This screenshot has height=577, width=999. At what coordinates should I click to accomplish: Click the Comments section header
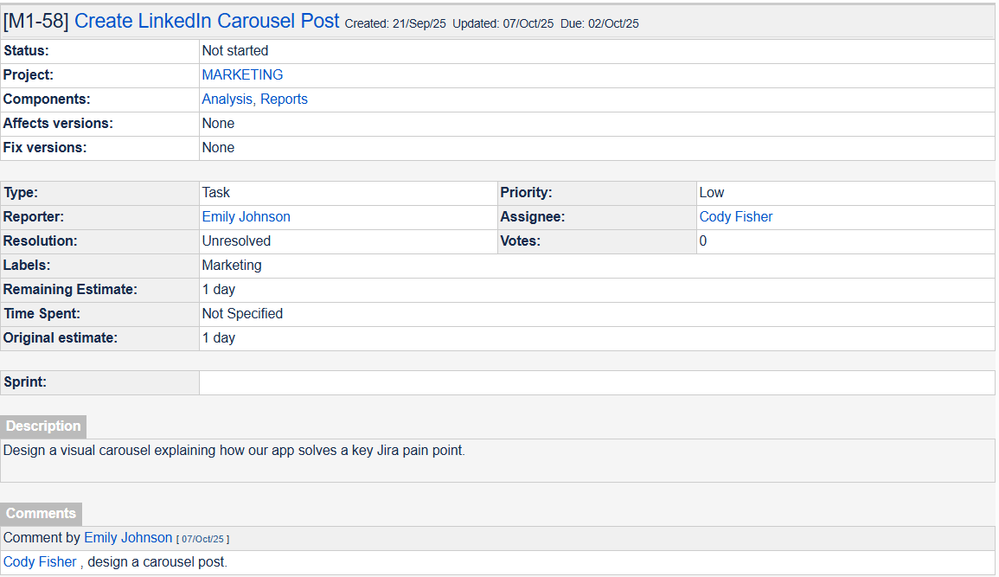(x=40, y=513)
